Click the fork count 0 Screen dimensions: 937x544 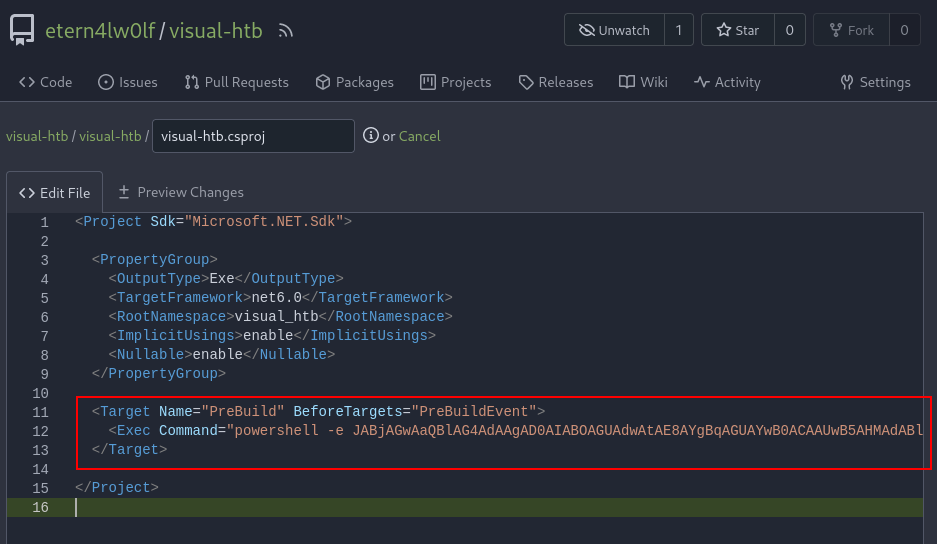[904, 30]
